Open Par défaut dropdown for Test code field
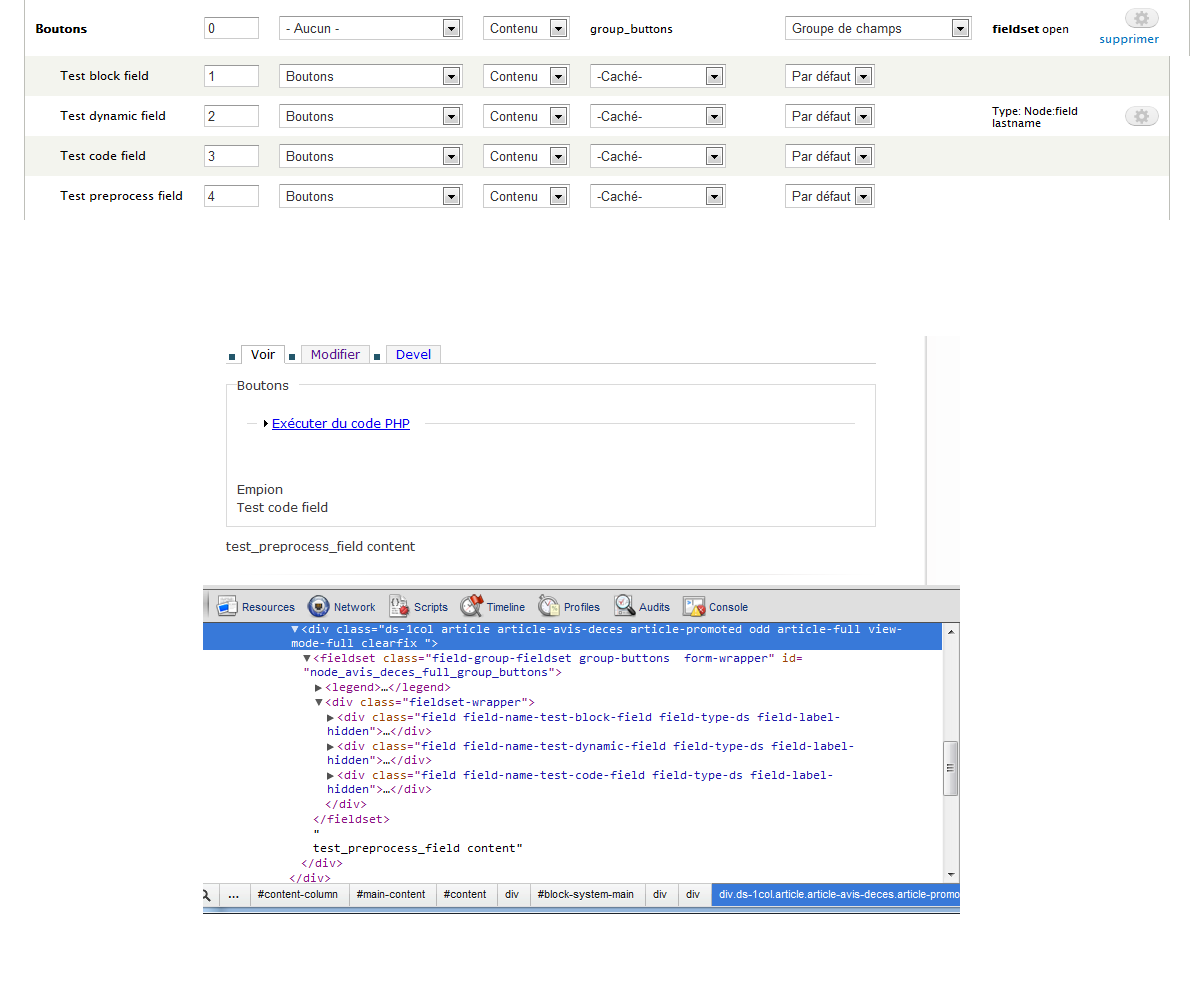1203x1000 pixels. click(830, 156)
